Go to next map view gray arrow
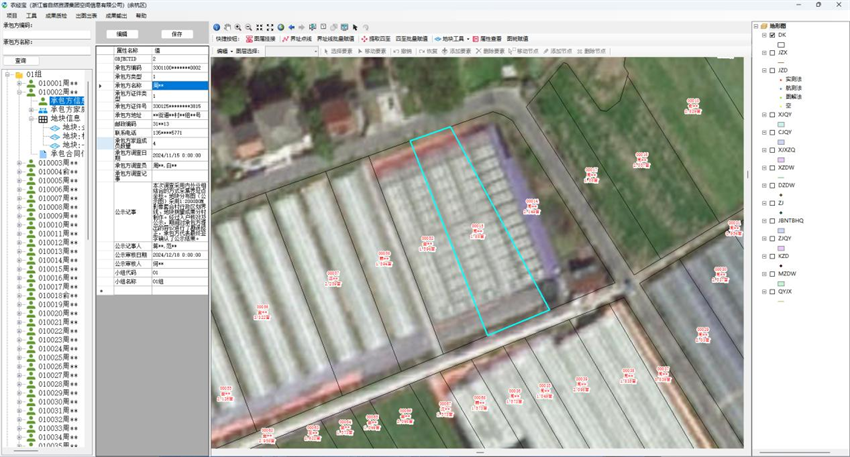Image resolution: width=850 pixels, height=457 pixels. click(301, 27)
